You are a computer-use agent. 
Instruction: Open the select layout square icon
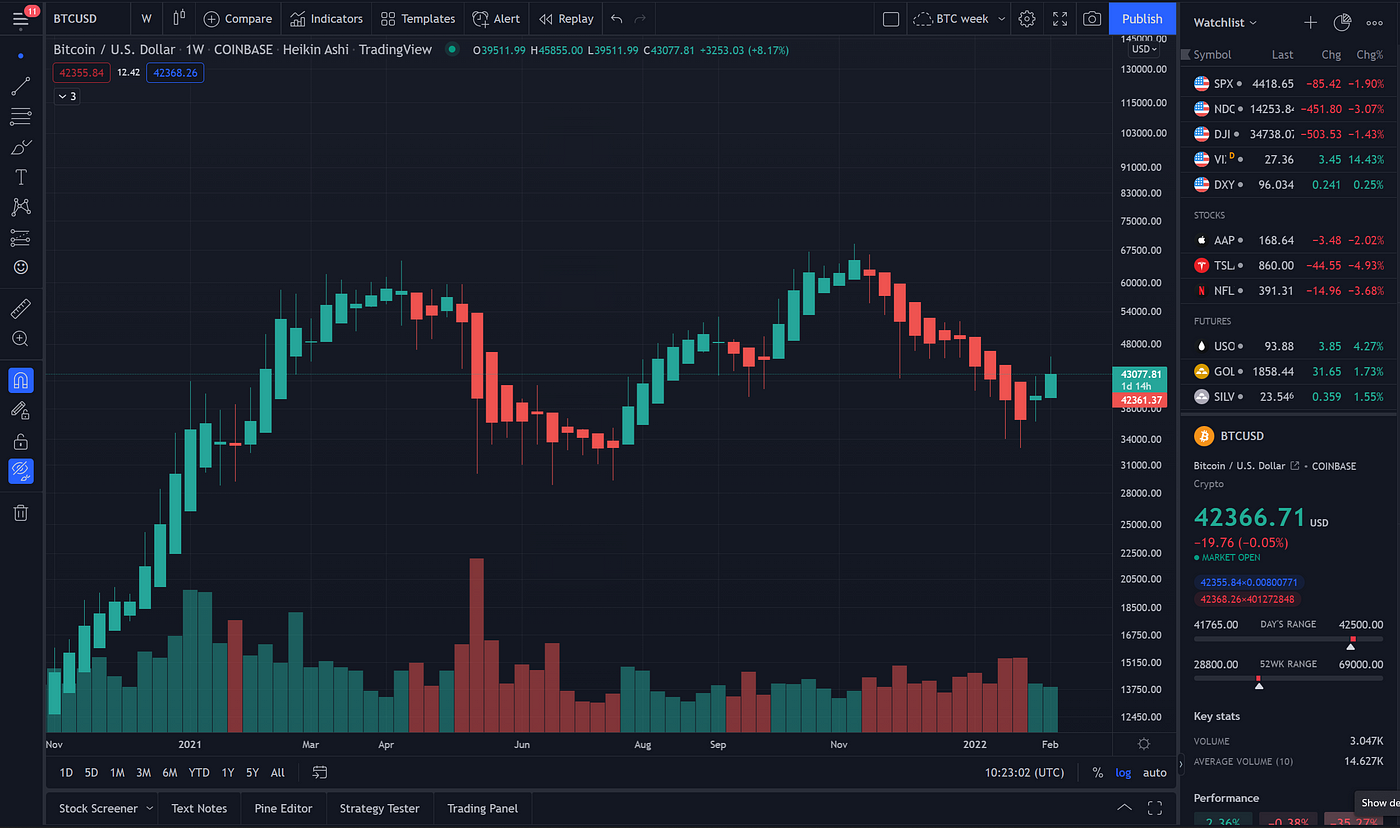[x=891, y=18]
